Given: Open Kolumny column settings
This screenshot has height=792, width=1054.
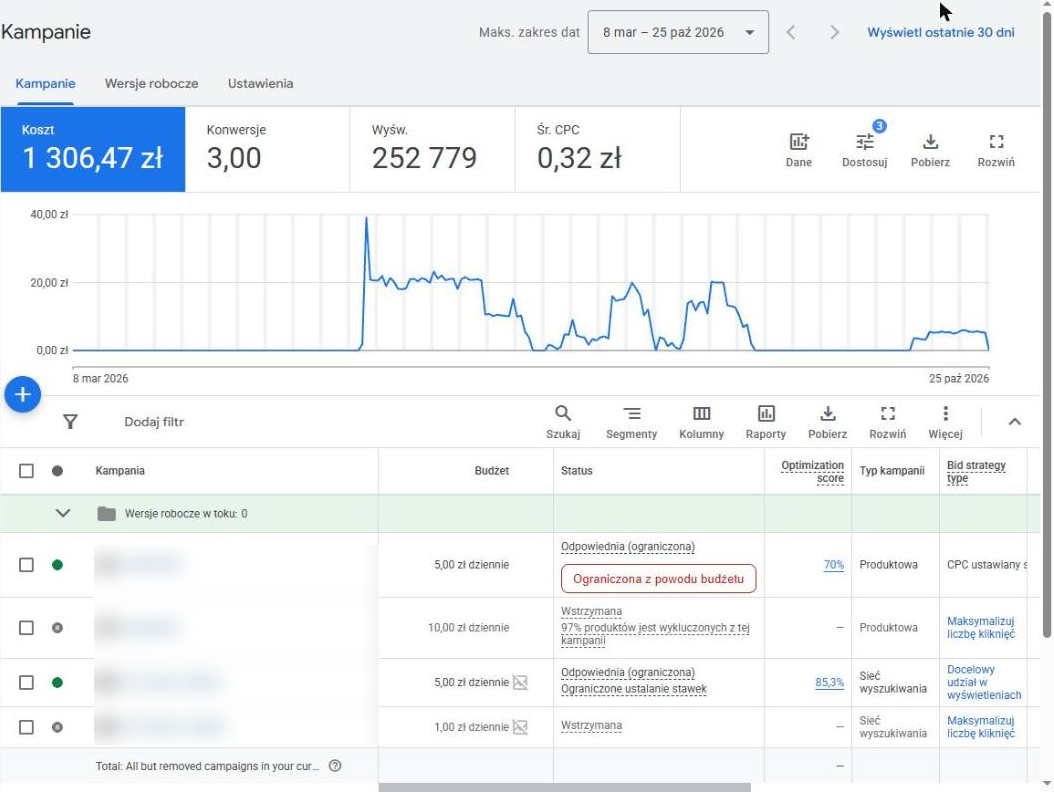Looking at the screenshot, I should point(701,422).
